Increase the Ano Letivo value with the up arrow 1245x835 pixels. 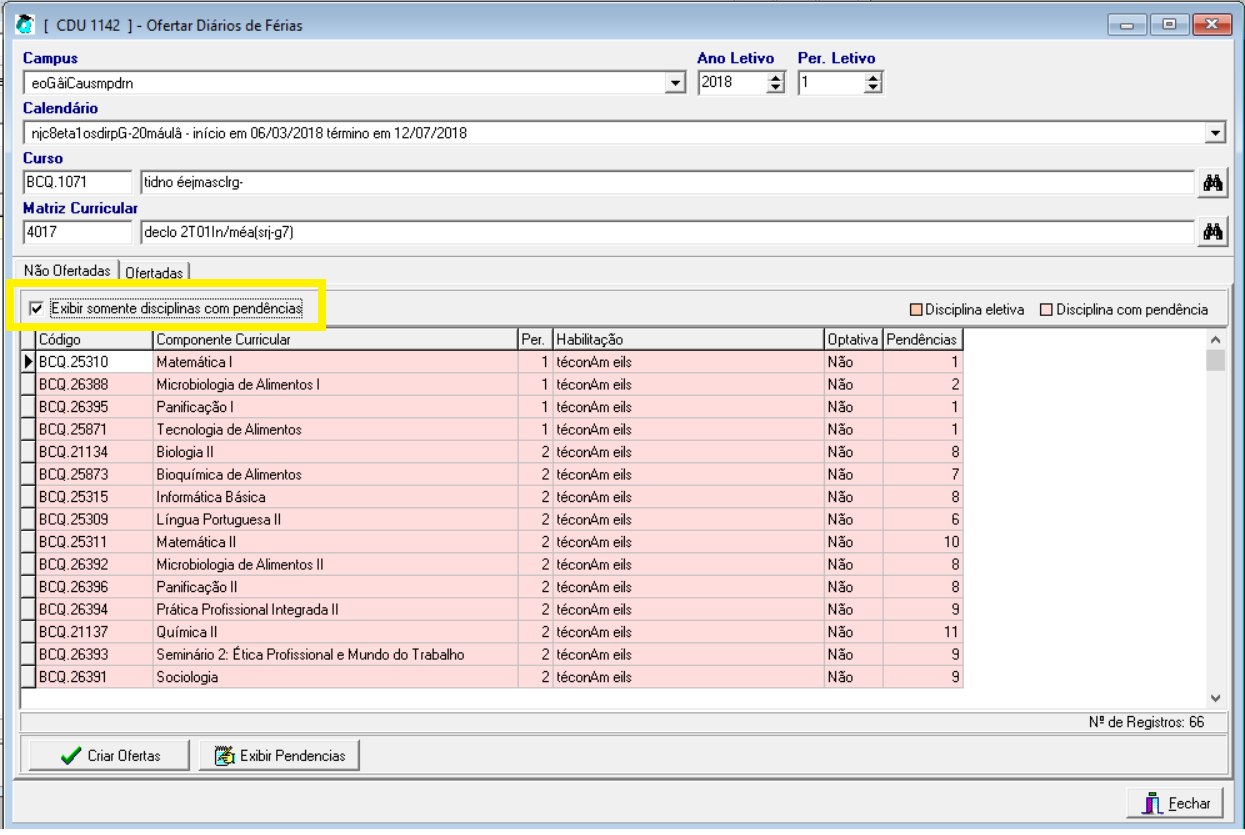[x=775, y=78]
